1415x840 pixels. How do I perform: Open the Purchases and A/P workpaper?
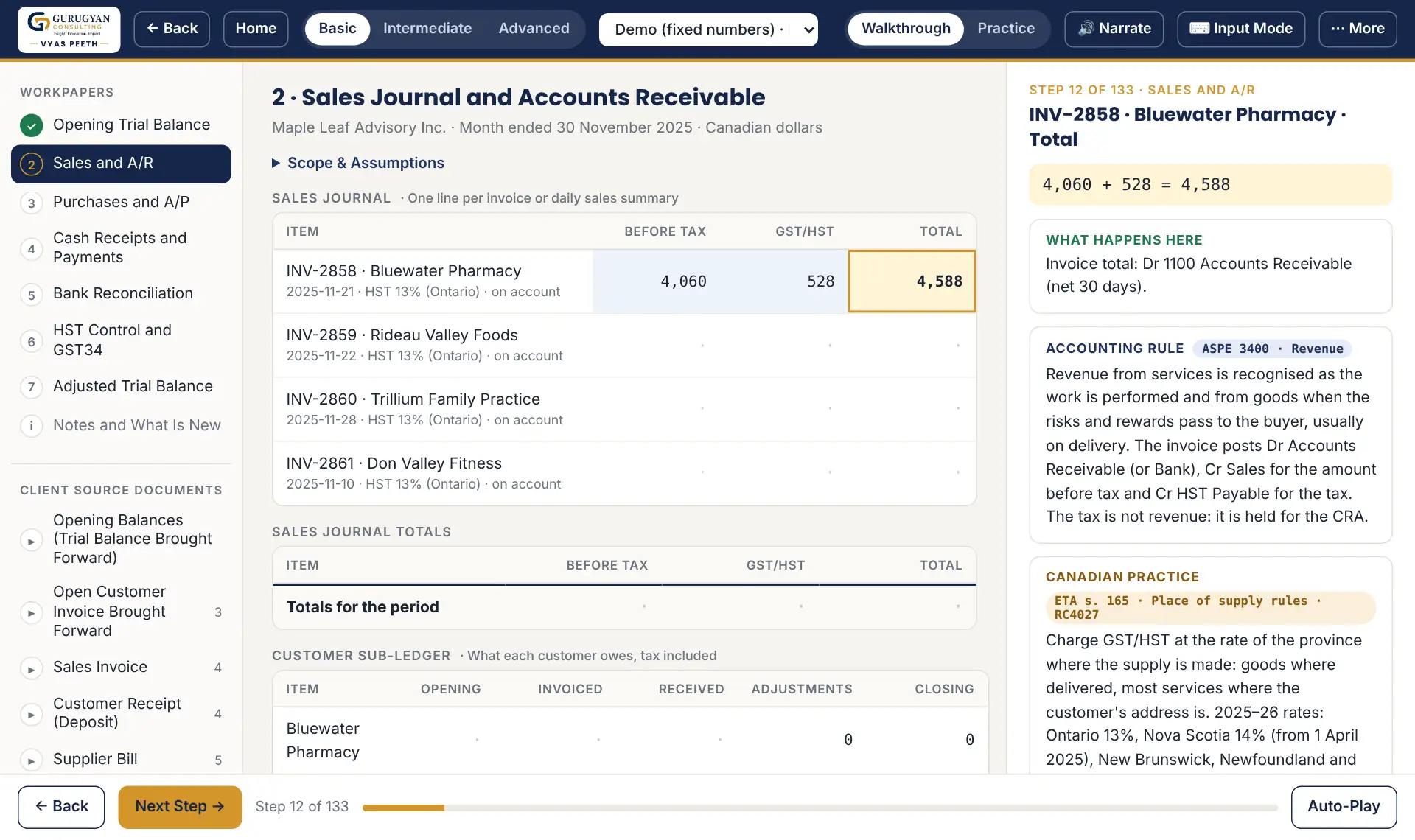pos(121,202)
